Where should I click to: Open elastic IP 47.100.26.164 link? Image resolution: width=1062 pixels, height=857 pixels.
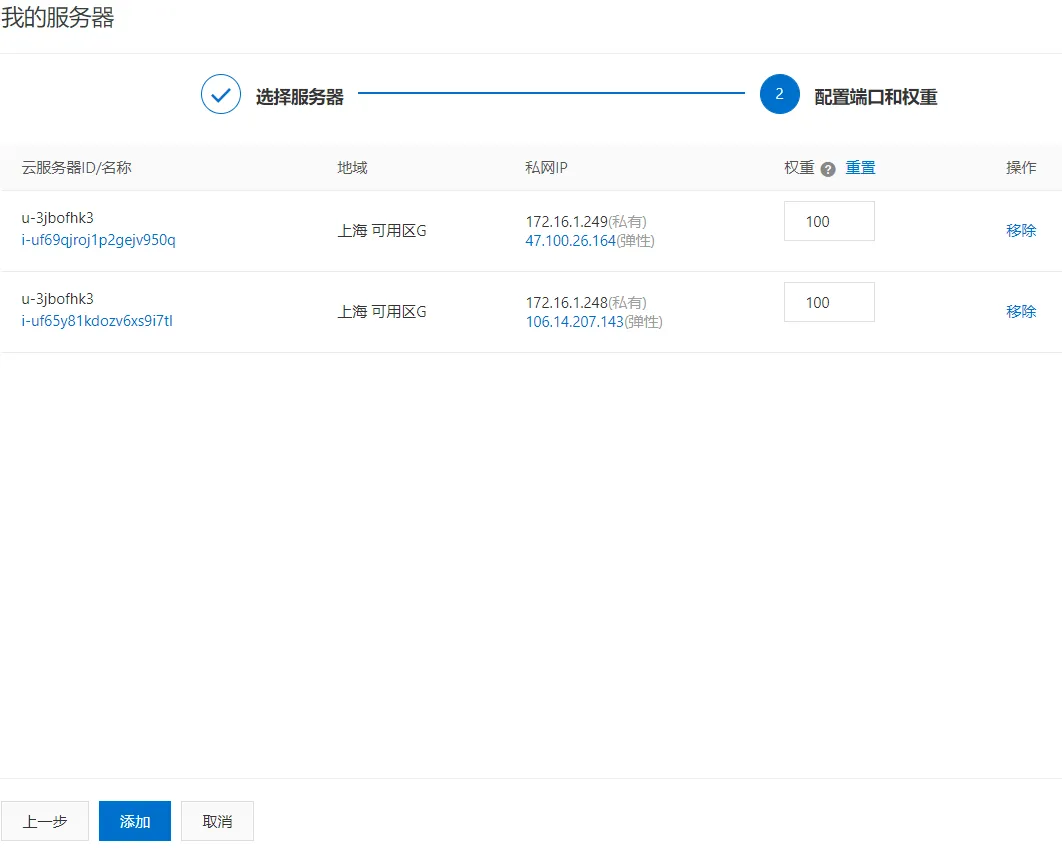pyautogui.click(x=570, y=241)
